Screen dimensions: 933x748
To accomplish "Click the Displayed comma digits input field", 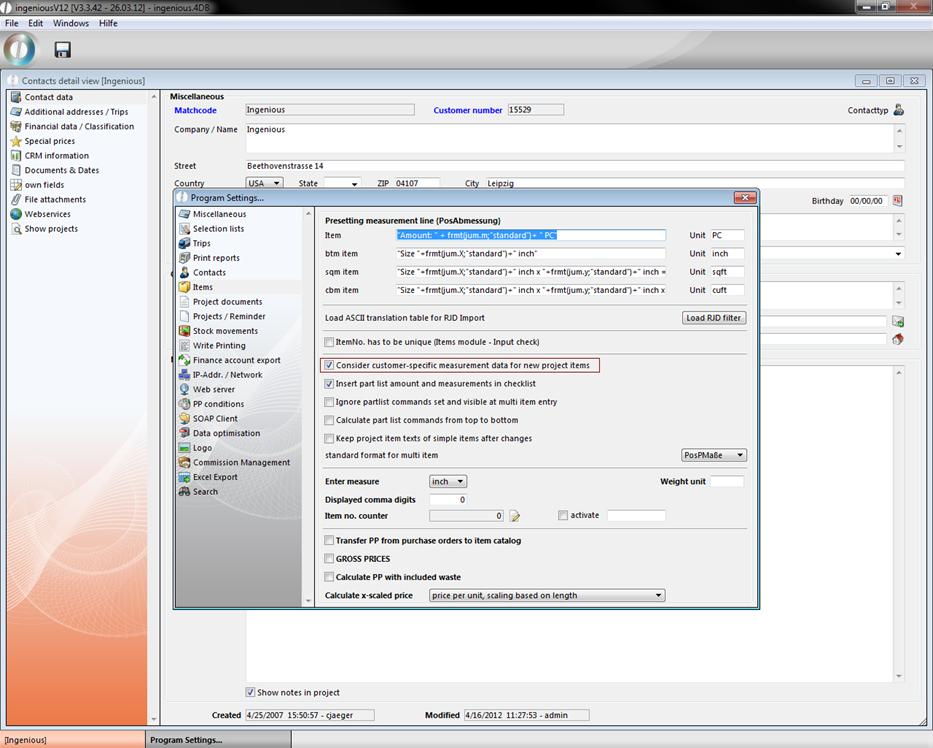I will (448, 500).
